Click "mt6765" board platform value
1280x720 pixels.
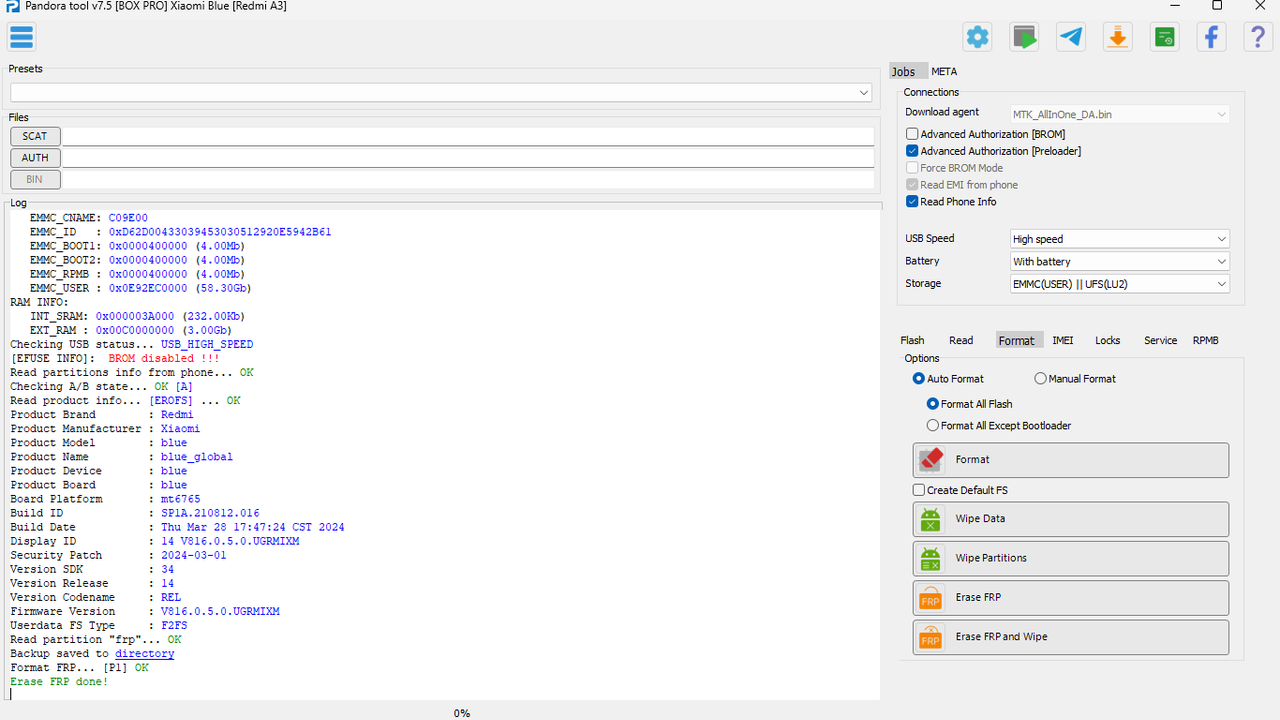pyautogui.click(x=180, y=499)
